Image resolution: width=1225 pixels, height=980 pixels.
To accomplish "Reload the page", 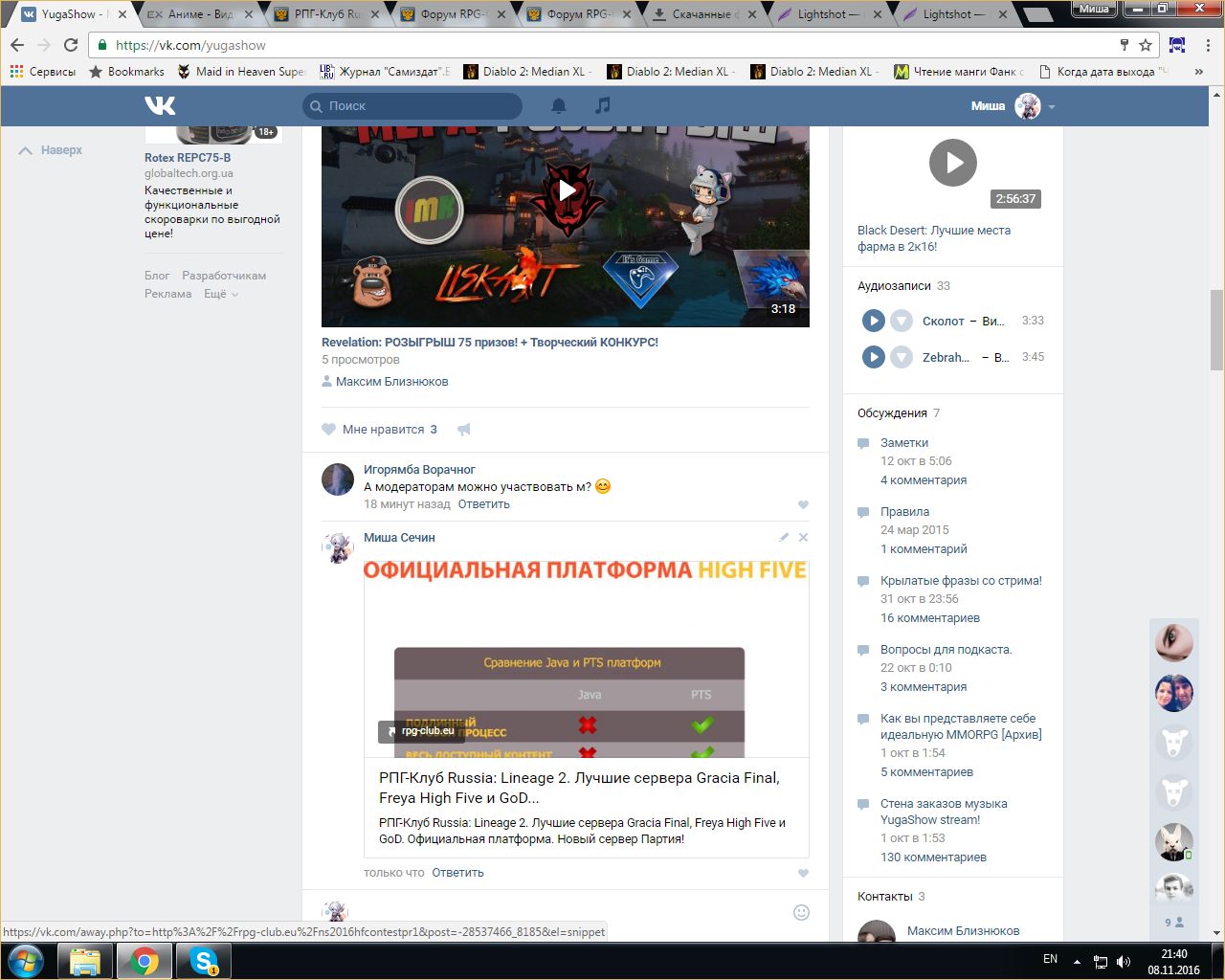I will (x=71, y=45).
